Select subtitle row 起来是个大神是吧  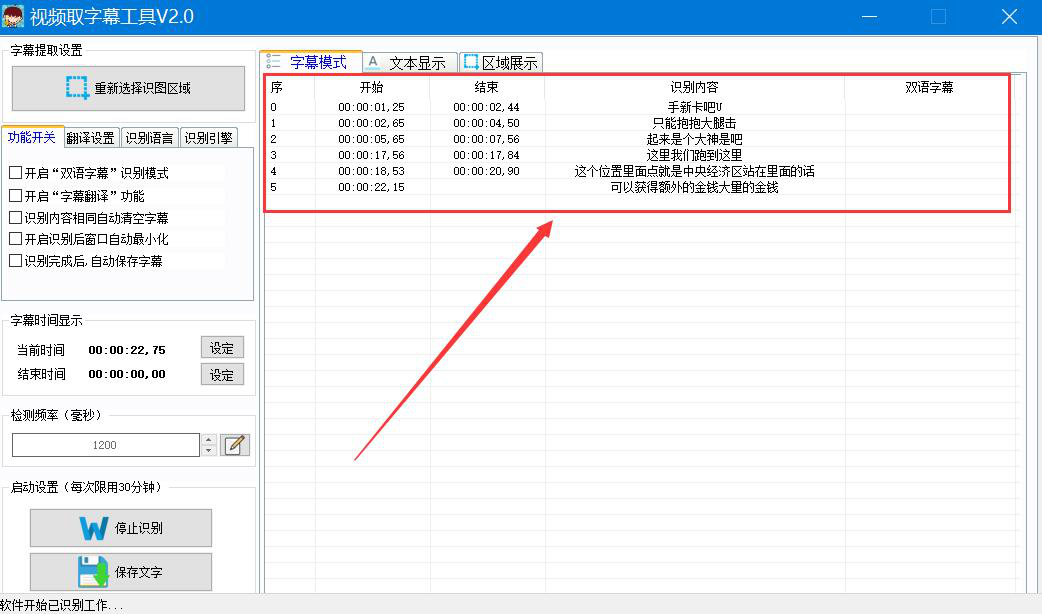[x=637, y=139]
